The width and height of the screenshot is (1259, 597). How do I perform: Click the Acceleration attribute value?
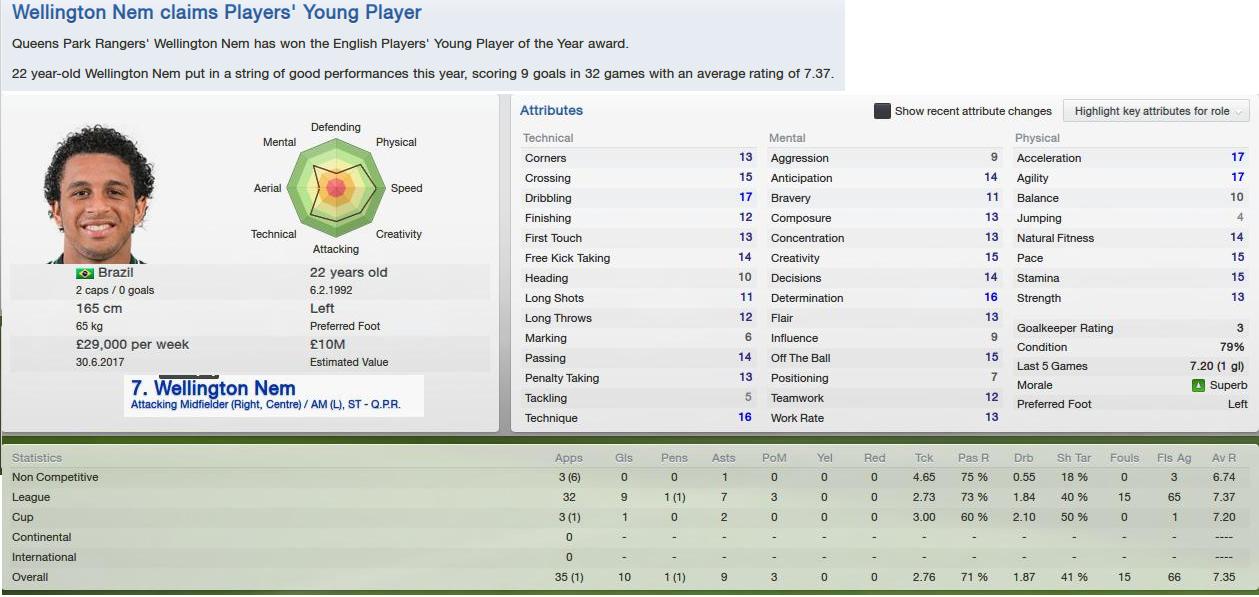click(x=1237, y=158)
